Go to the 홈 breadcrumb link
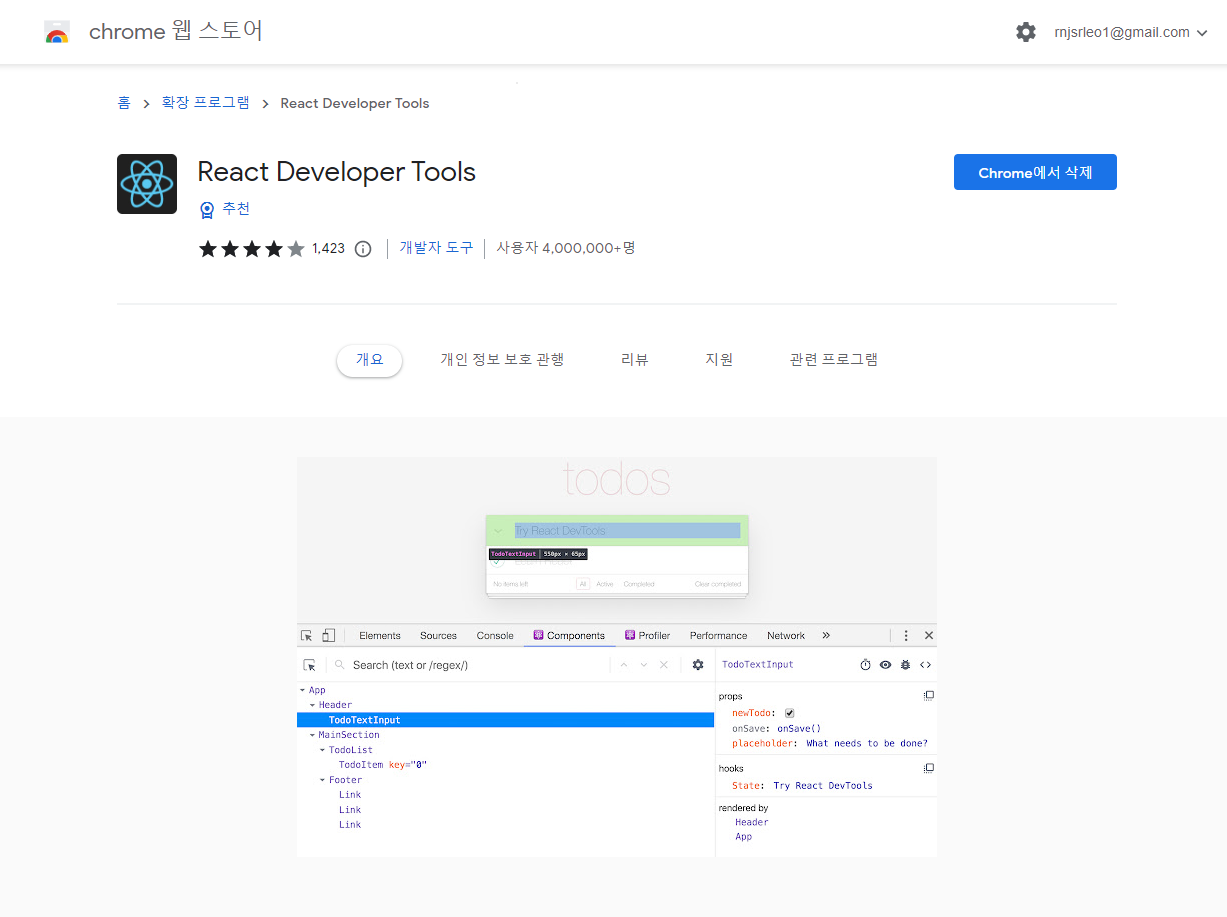This screenshot has width=1227, height=917. [x=124, y=103]
